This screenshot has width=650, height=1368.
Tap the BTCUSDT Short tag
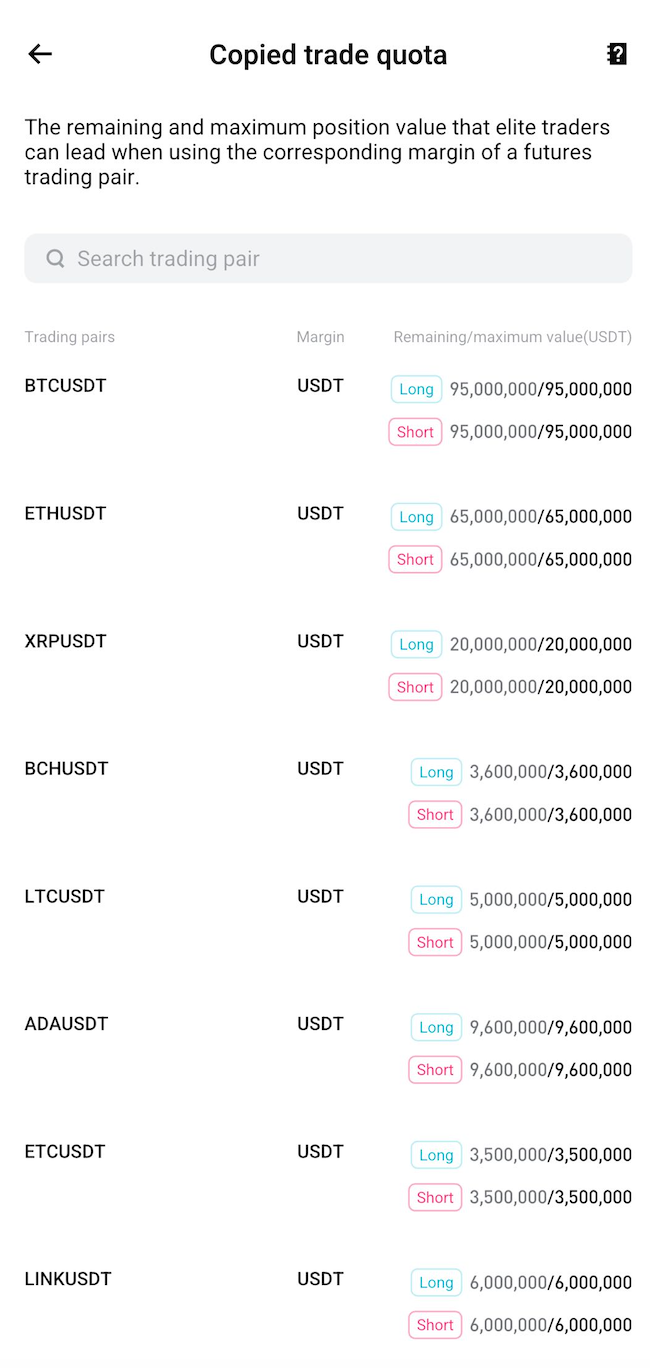[x=415, y=432]
